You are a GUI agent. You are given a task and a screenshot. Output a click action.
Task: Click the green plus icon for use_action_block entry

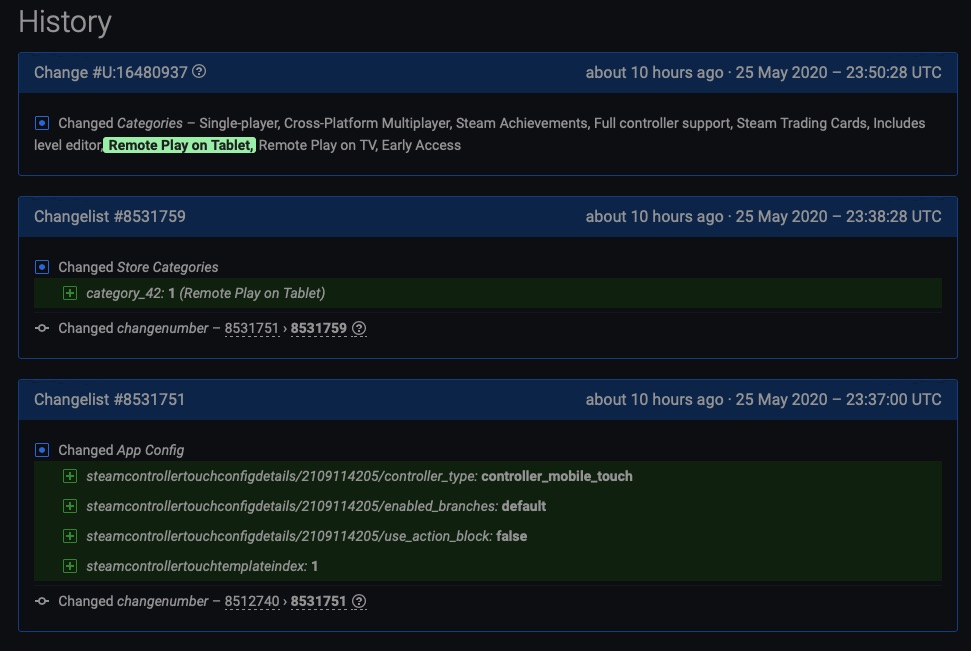pos(69,536)
